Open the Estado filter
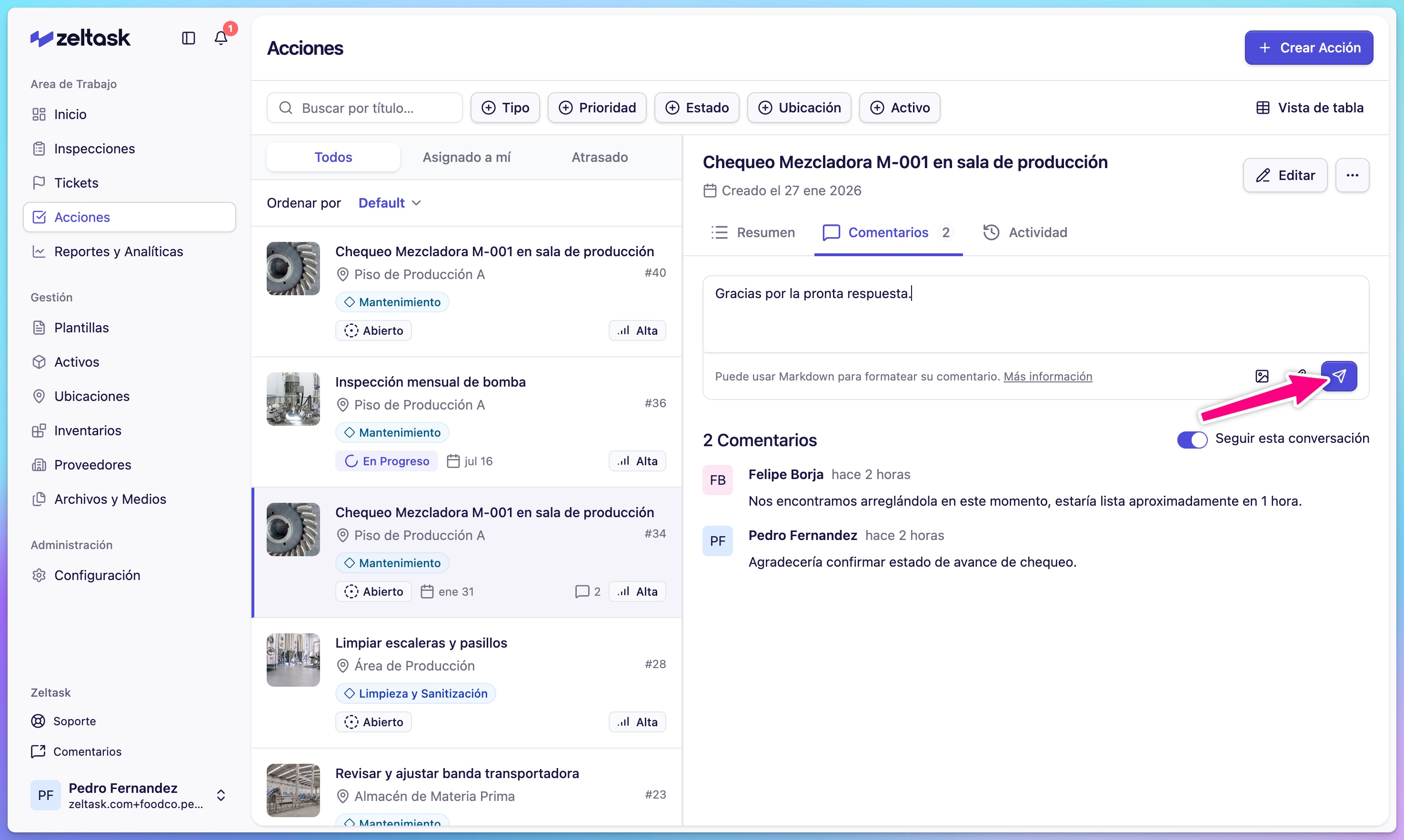The width and height of the screenshot is (1404, 840). [696, 108]
